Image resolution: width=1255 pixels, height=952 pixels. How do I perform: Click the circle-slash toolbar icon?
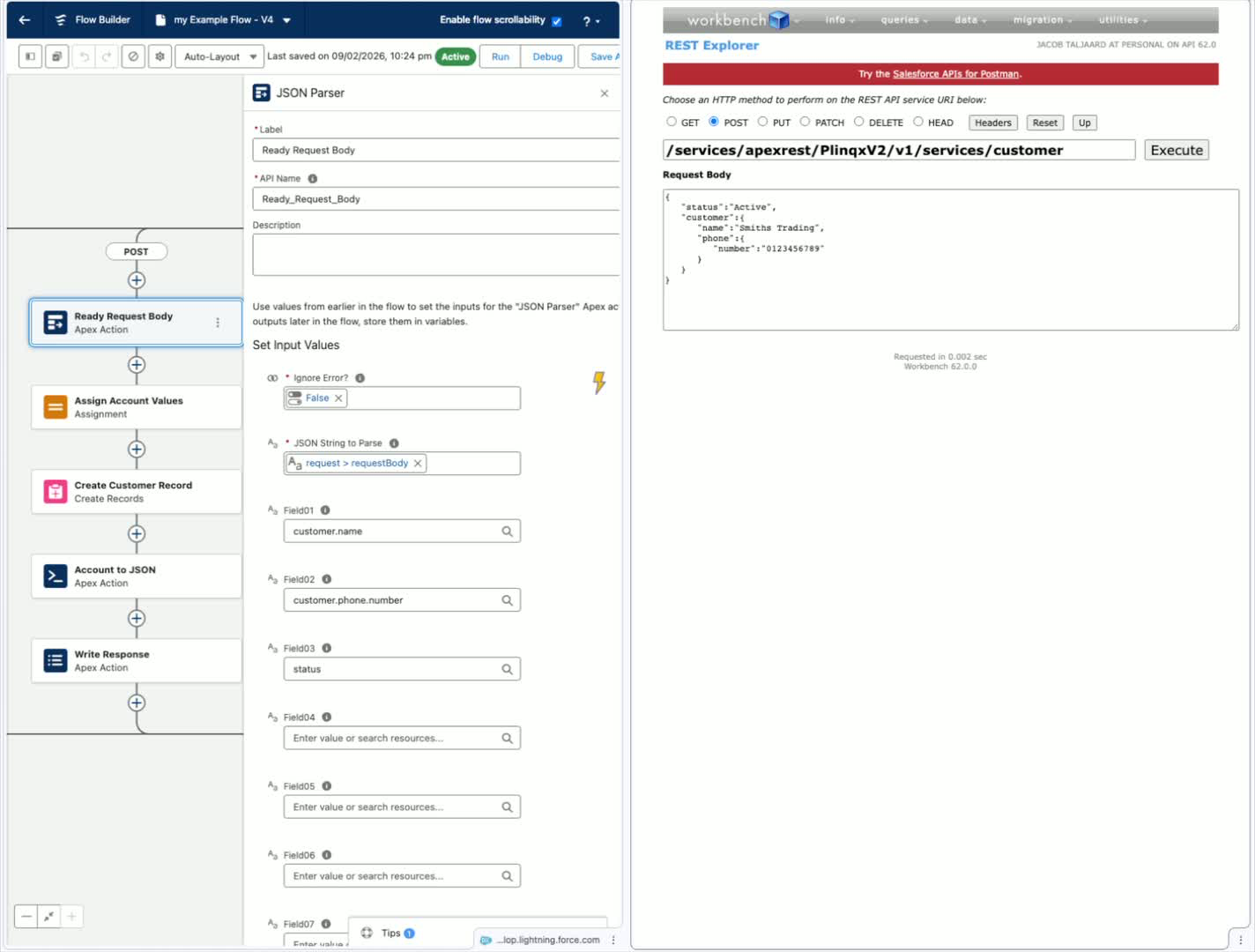point(133,56)
